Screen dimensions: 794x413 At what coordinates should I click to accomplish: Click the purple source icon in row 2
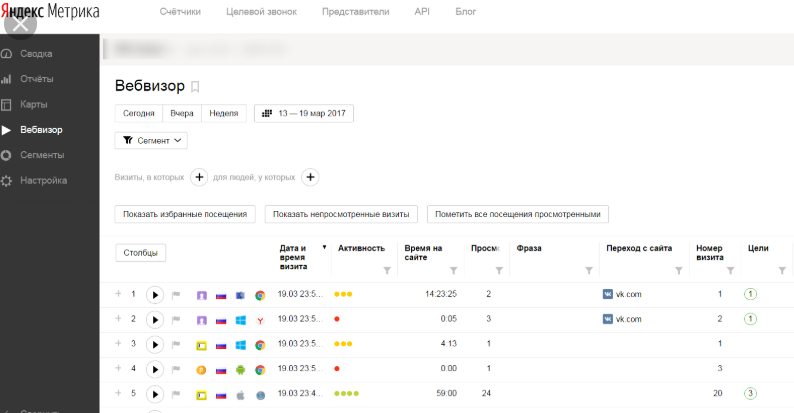tap(202, 320)
